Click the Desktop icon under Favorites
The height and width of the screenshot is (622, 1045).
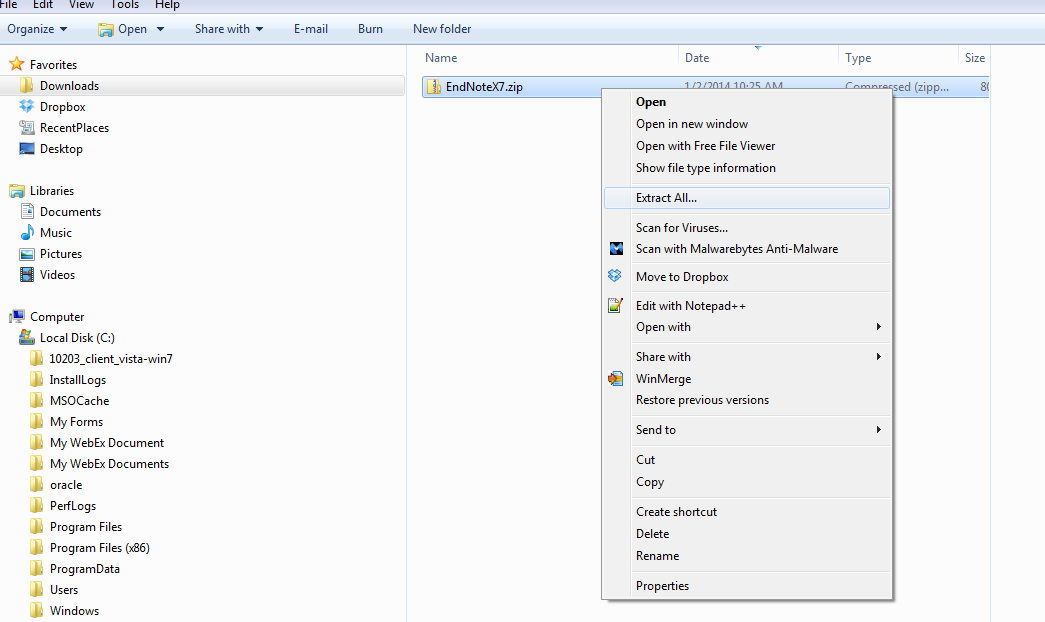(x=27, y=149)
